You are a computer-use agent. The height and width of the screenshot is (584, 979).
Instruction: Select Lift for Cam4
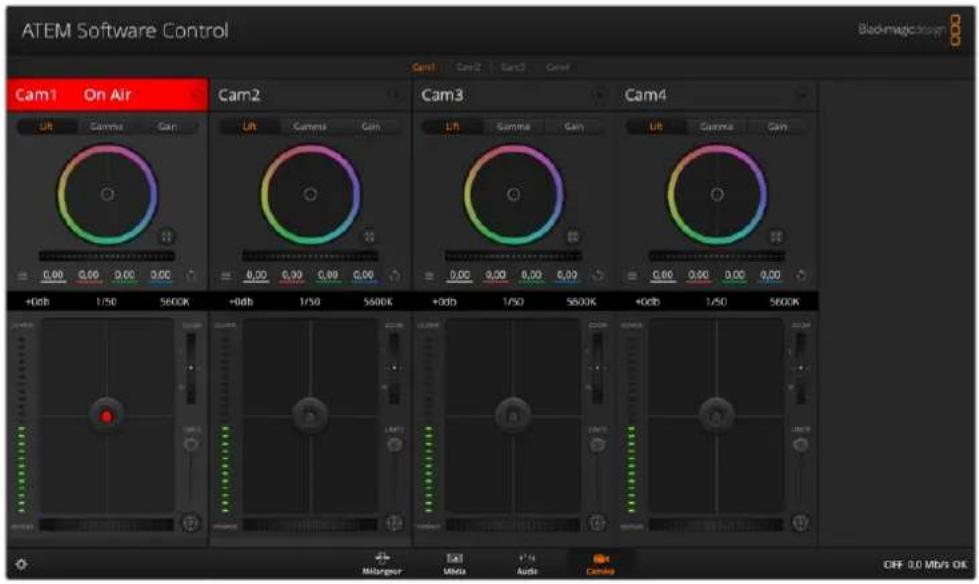(x=656, y=127)
